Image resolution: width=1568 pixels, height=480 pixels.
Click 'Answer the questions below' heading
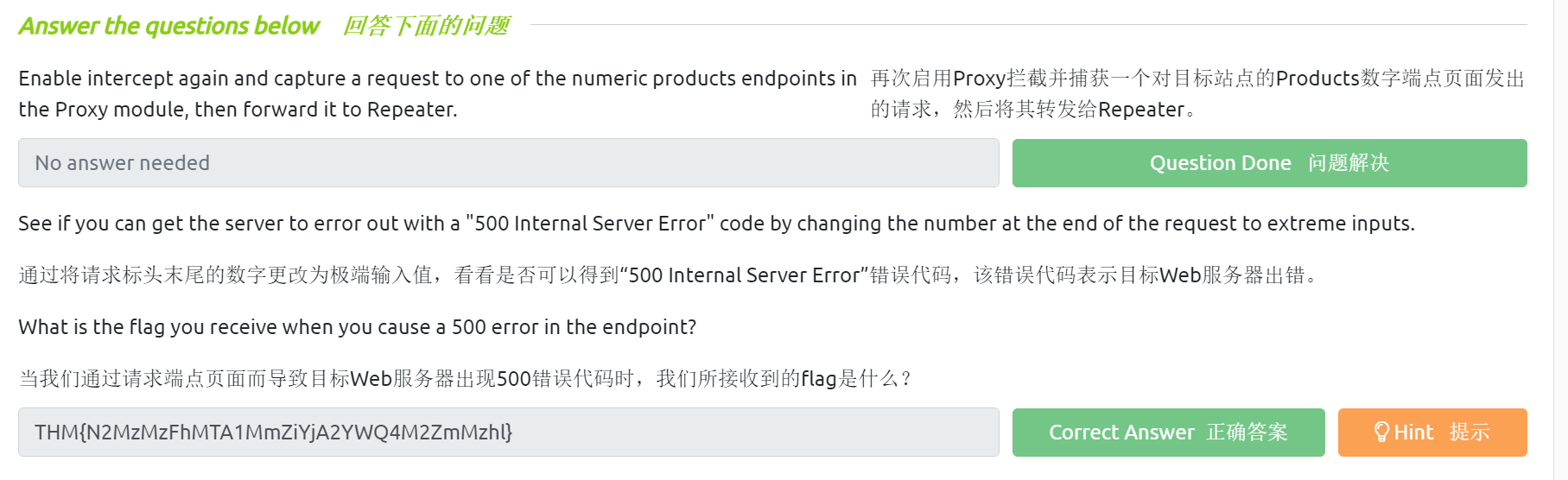click(169, 26)
